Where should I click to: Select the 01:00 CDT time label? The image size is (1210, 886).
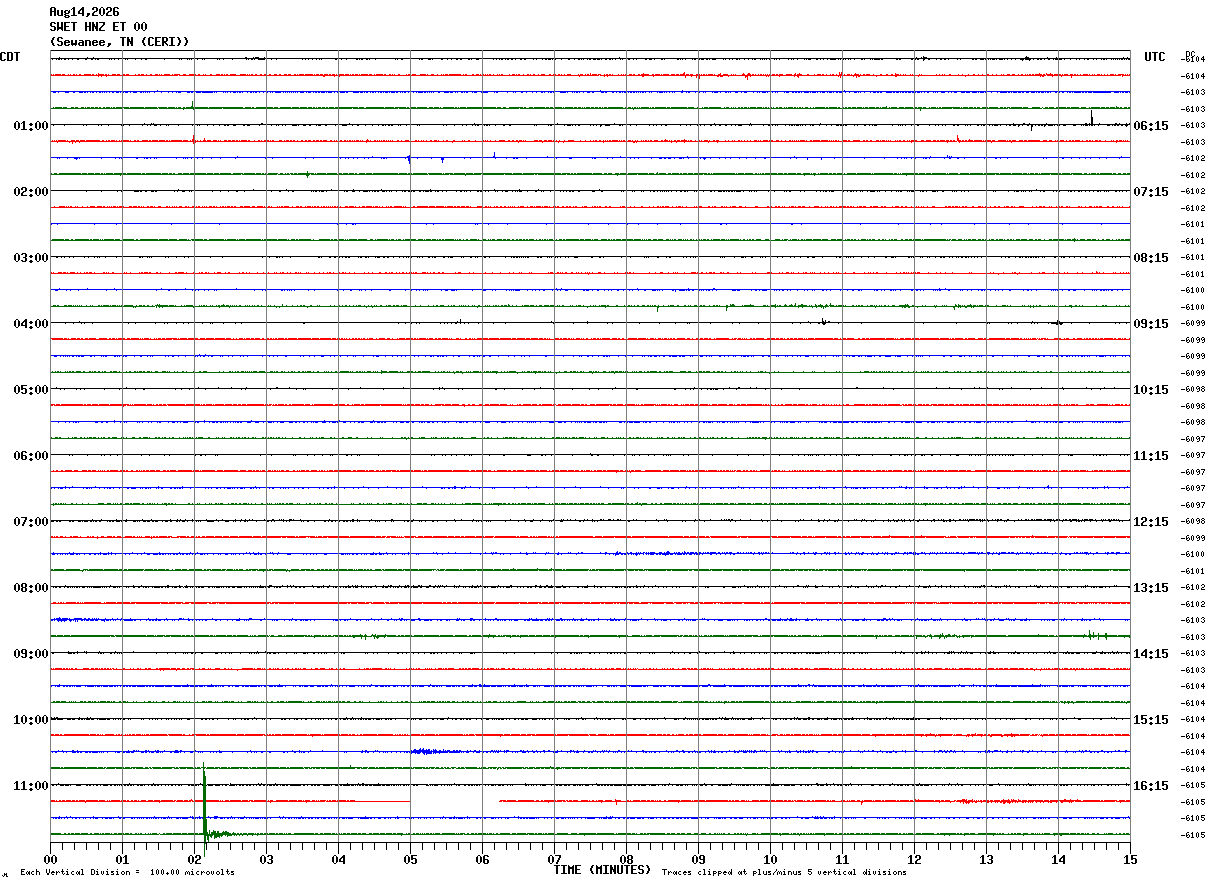click(x=31, y=126)
